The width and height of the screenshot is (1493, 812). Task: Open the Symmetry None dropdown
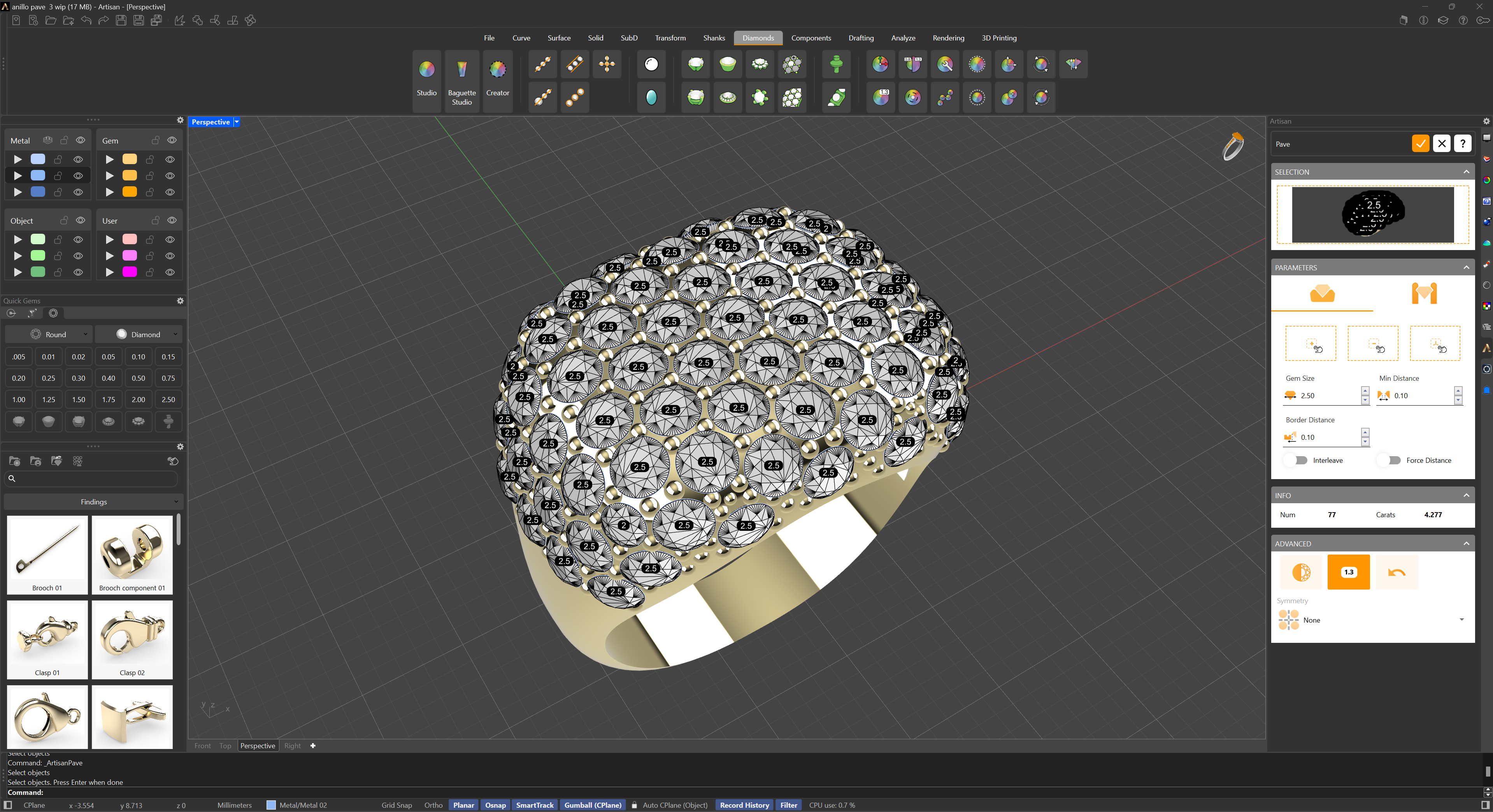[x=1372, y=620]
